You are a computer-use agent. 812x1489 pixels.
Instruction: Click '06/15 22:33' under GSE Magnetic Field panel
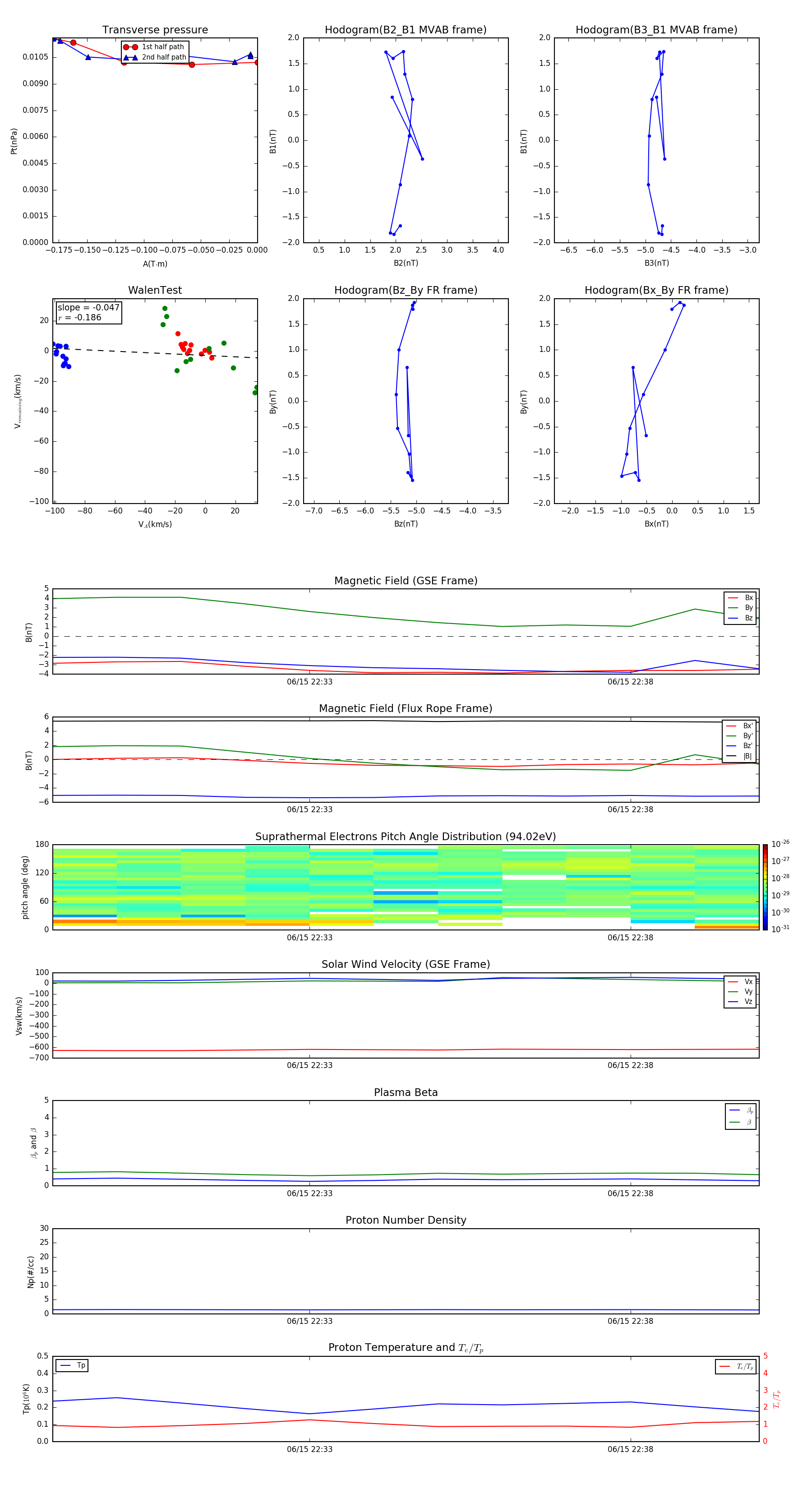[x=310, y=681]
